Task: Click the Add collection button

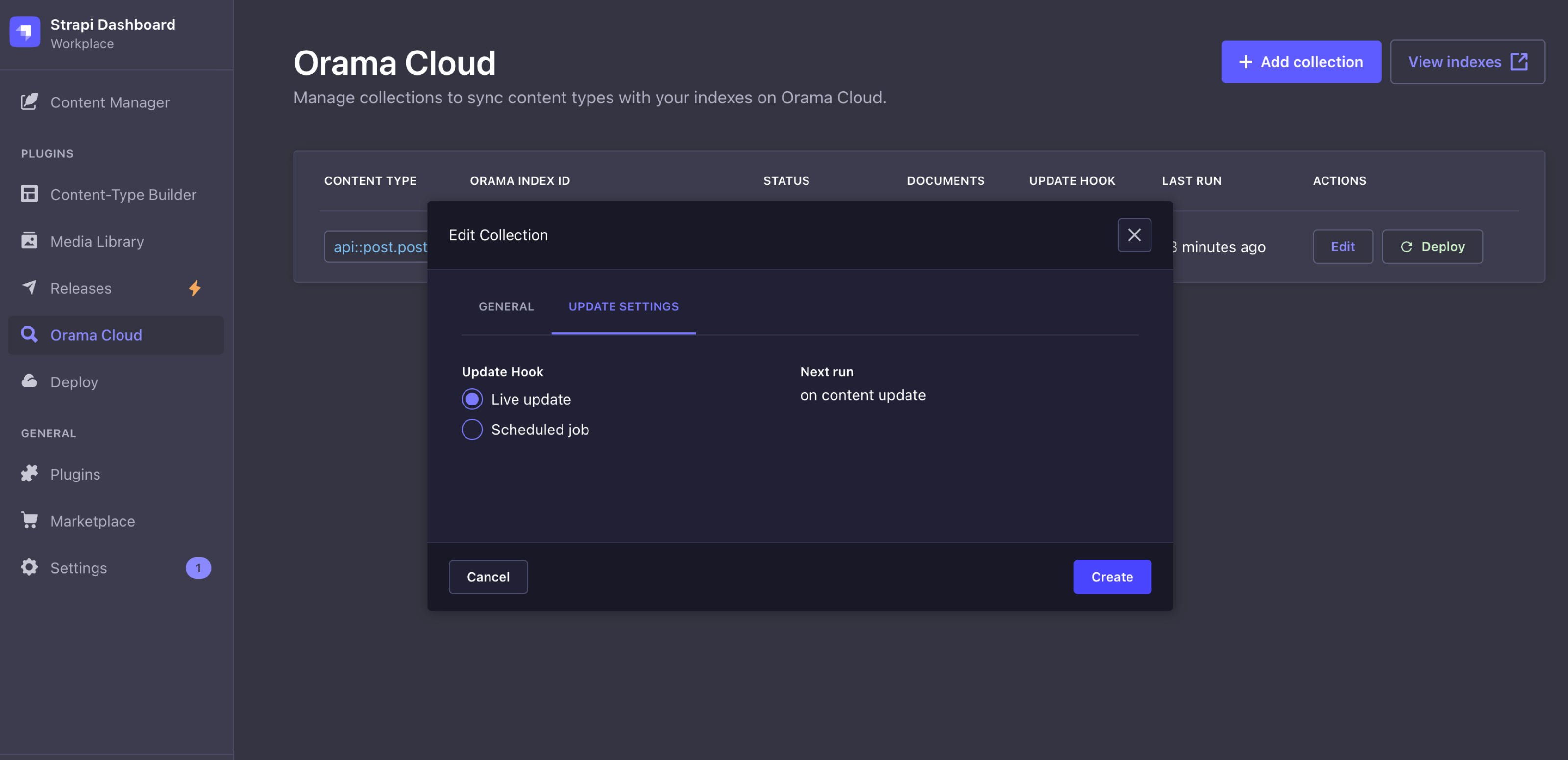Action: tap(1301, 61)
